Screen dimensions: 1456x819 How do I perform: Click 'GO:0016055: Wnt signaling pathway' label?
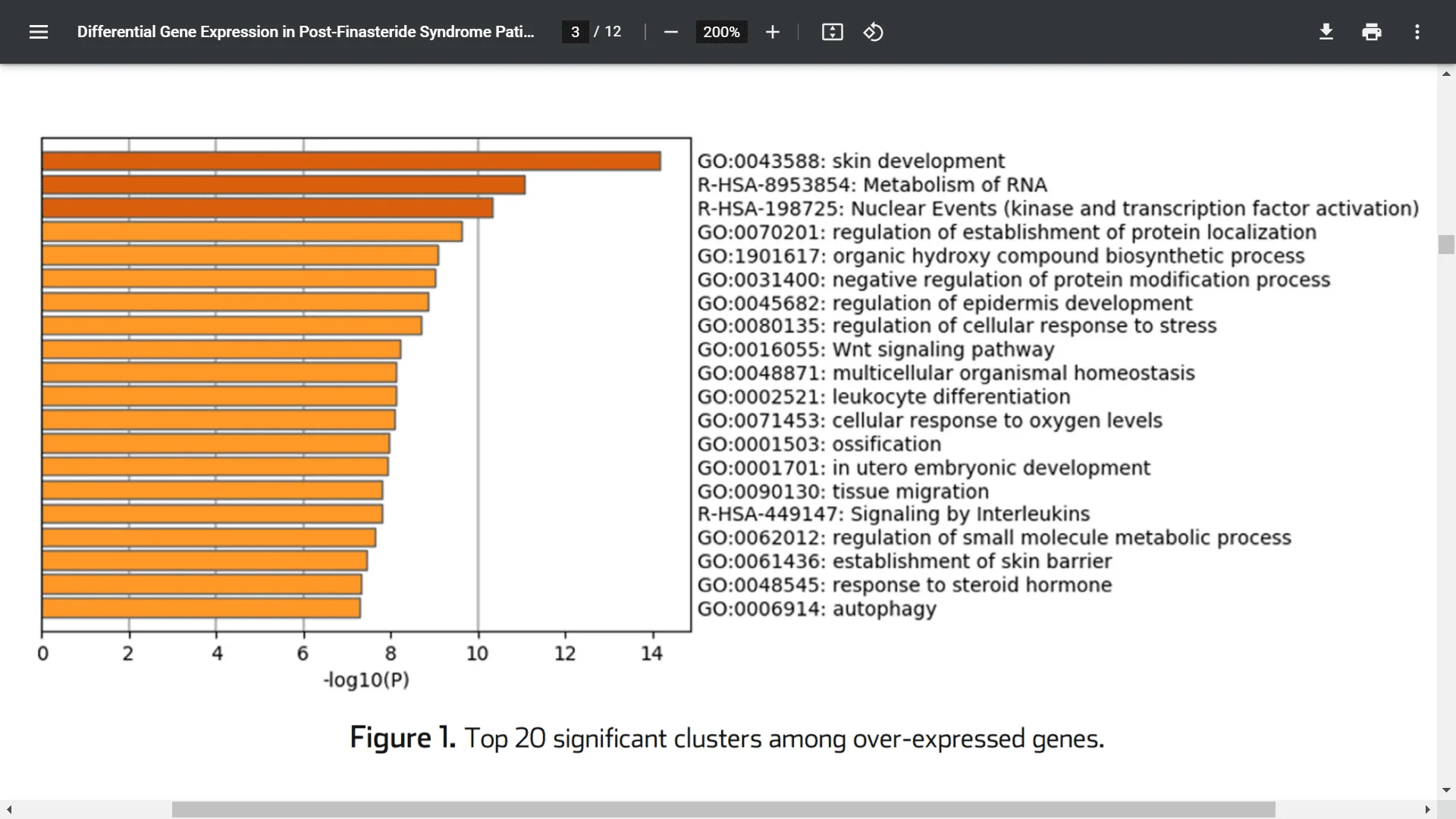pyautogui.click(x=876, y=350)
